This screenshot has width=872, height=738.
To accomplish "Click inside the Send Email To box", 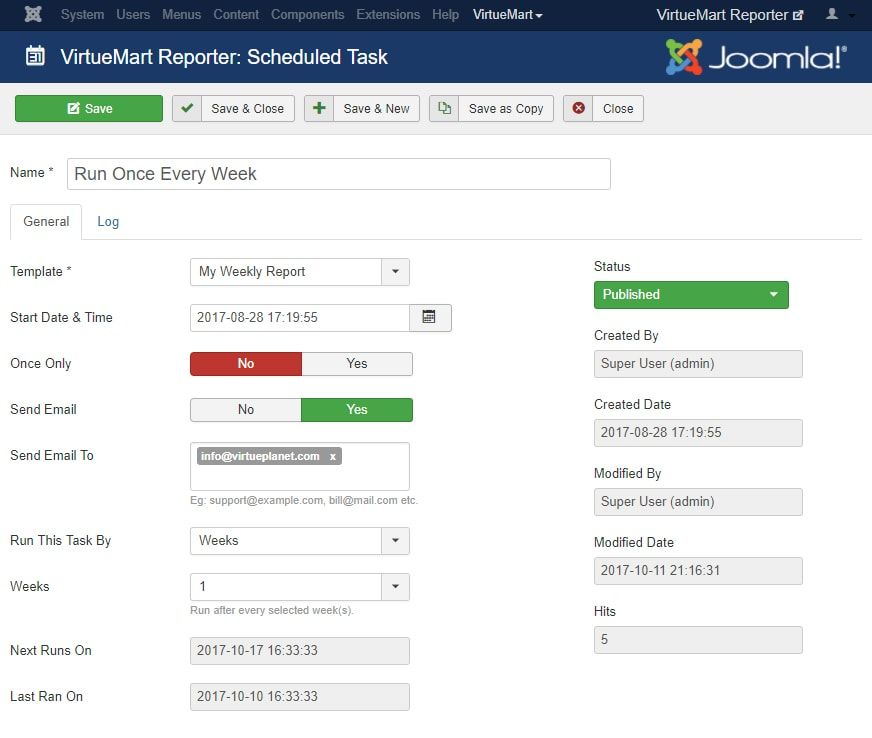I will 300,467.
